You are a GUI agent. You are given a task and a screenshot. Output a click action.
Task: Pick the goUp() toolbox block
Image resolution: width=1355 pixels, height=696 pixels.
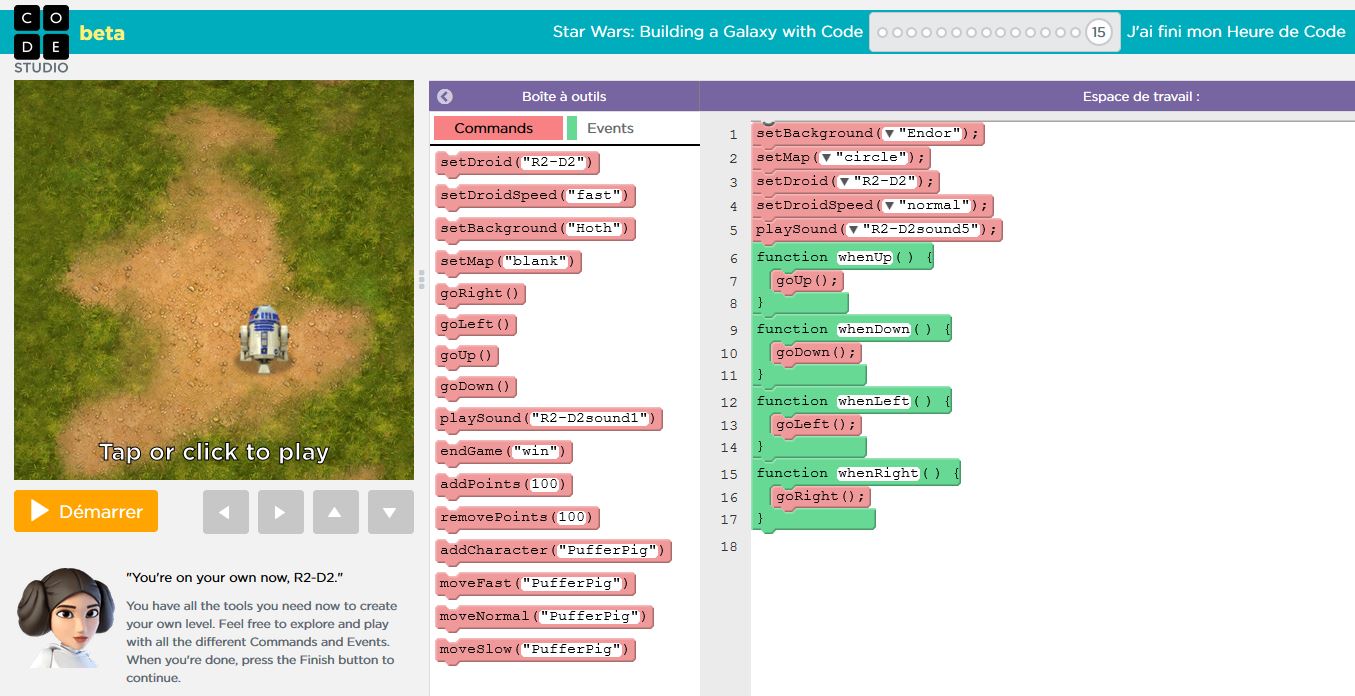pyautogui.click(x=467, y=356)
